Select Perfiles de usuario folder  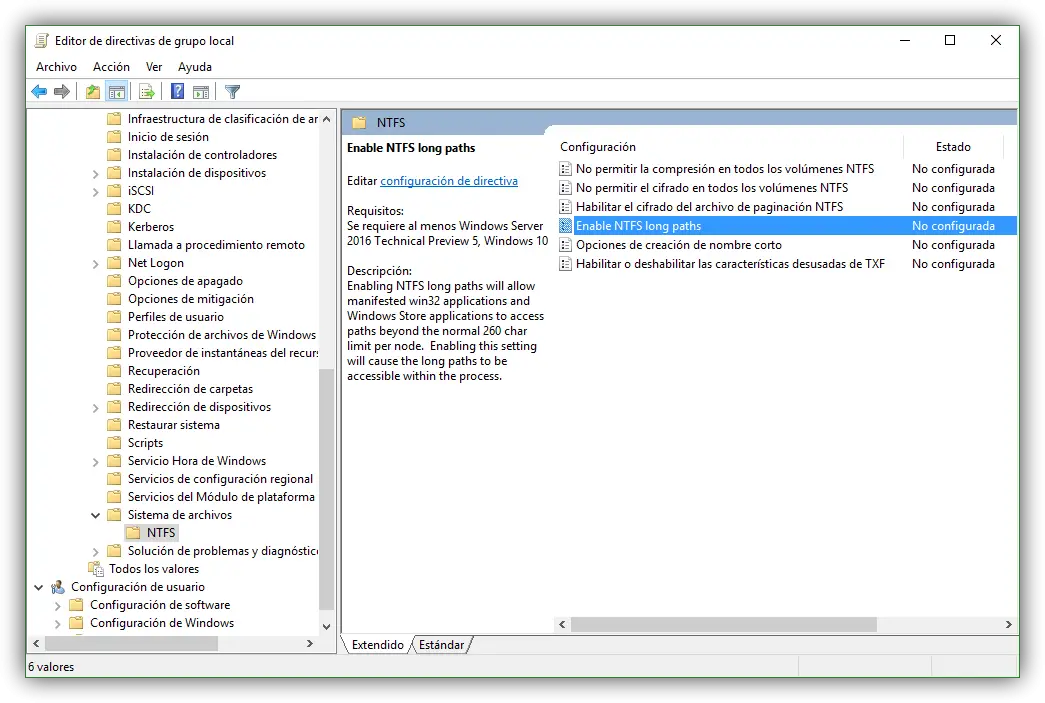(176, 317)
